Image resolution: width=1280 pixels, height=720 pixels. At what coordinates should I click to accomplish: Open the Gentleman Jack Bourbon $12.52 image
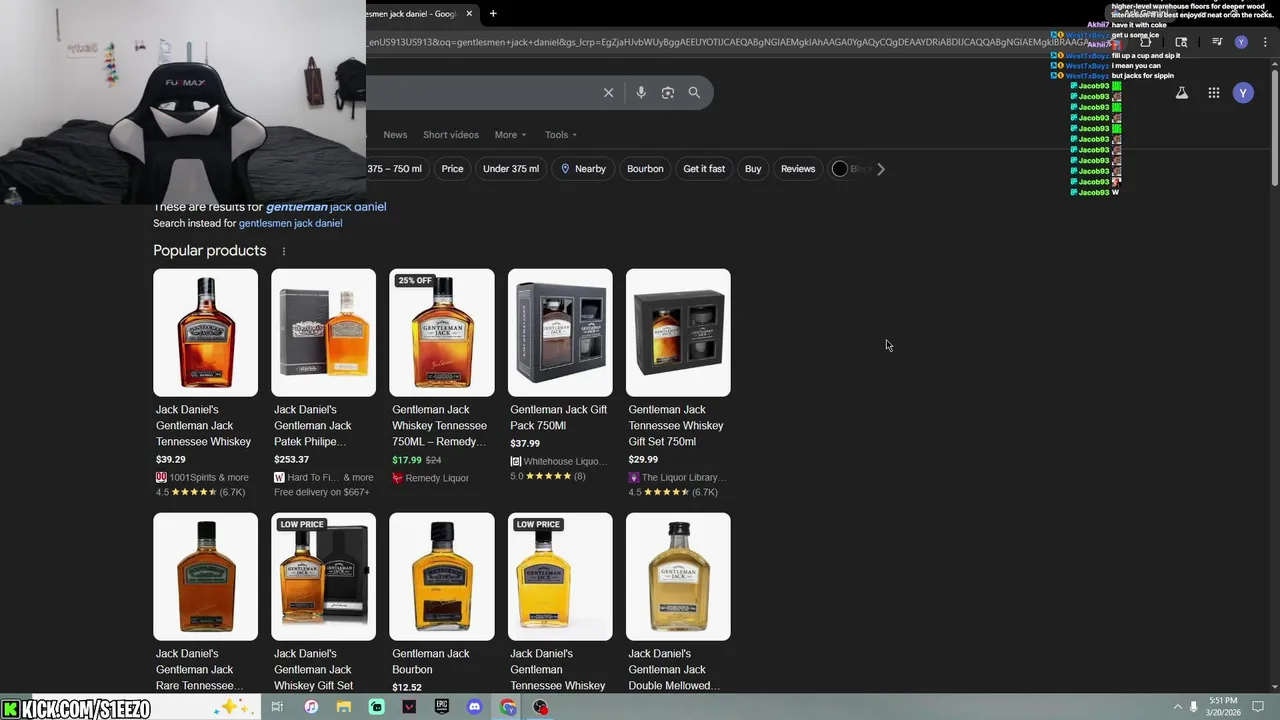441,576
